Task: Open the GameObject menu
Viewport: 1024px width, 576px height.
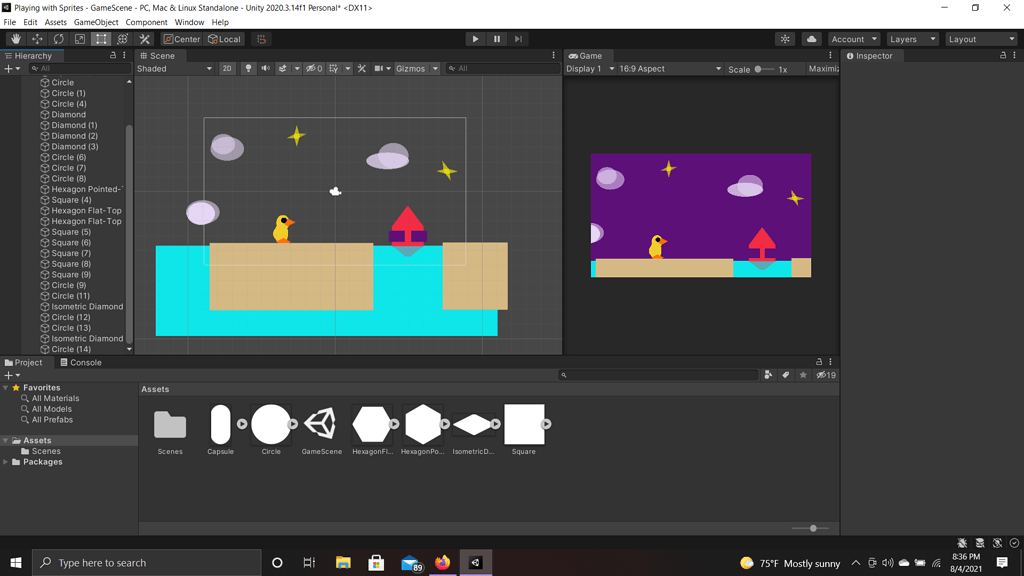Action: click(x=96, y=21)
